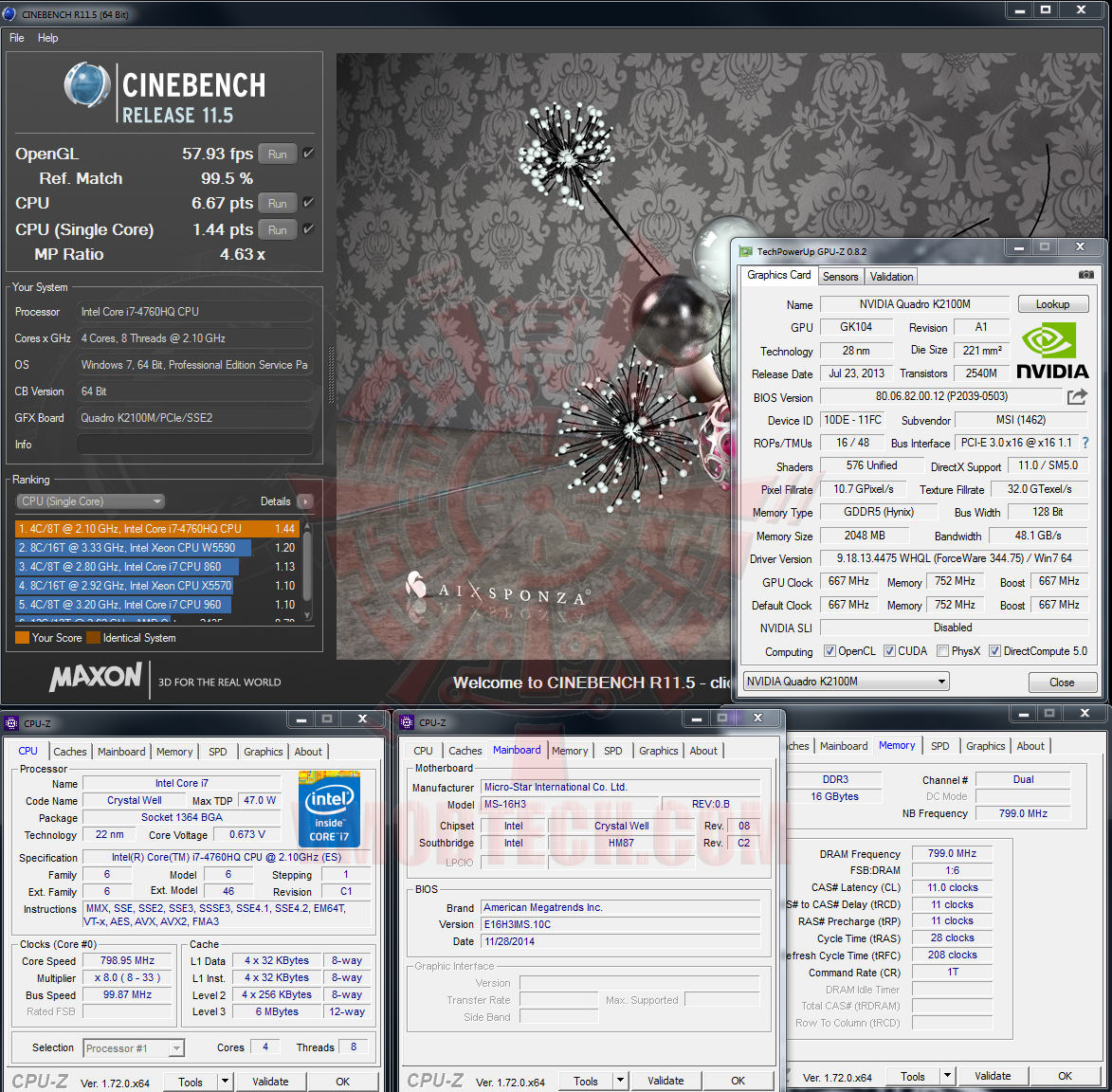Click the GFX Board field Quadro K2100M
This screenshot has height=1092, width=1112.
tap(194, 418)
